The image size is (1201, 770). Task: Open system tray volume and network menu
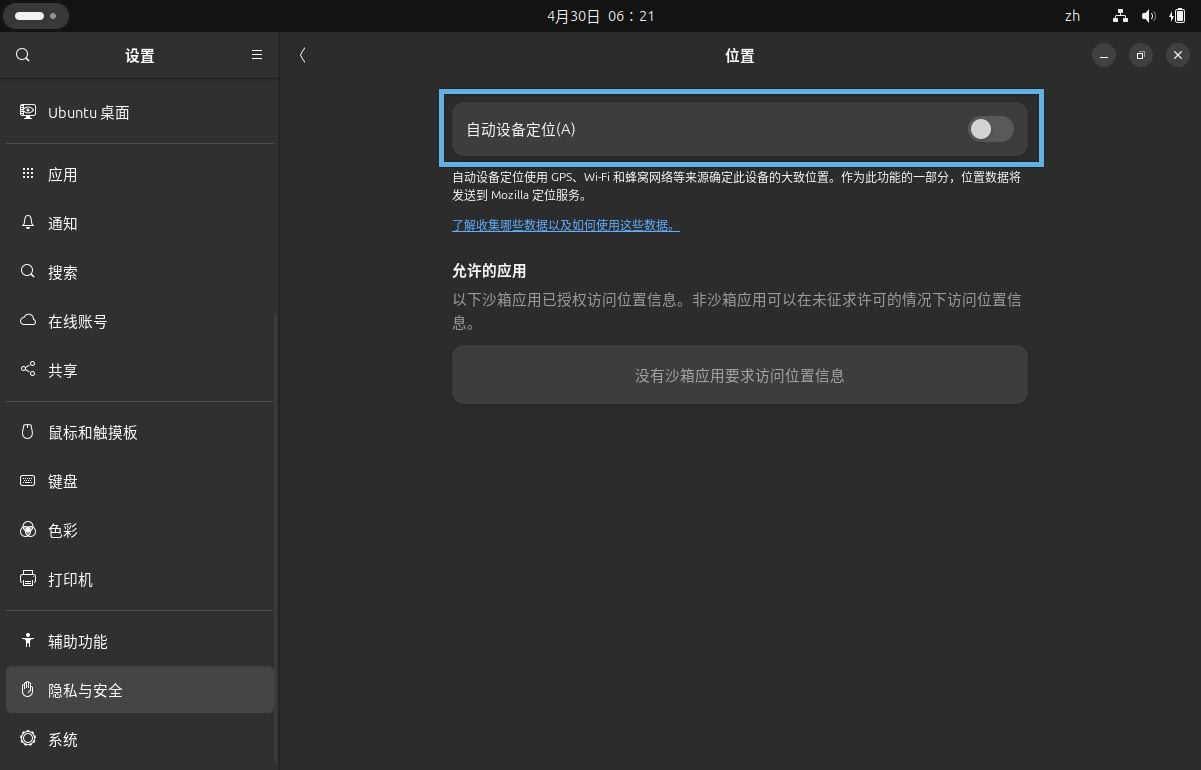coord(1148,16)
